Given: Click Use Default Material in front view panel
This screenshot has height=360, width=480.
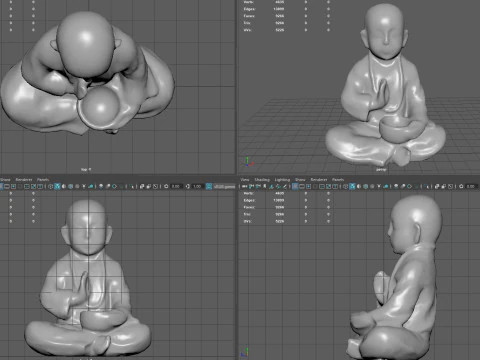Looking at the screenshot, I should [x=64, y=186].
